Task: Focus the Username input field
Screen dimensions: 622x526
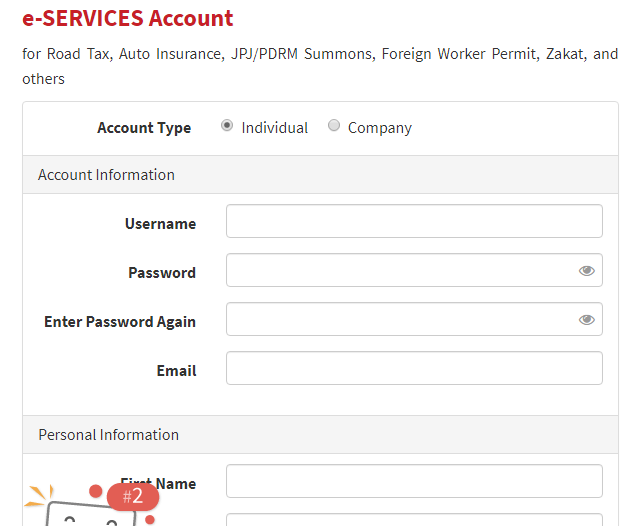Action: (x=414, y=221)
